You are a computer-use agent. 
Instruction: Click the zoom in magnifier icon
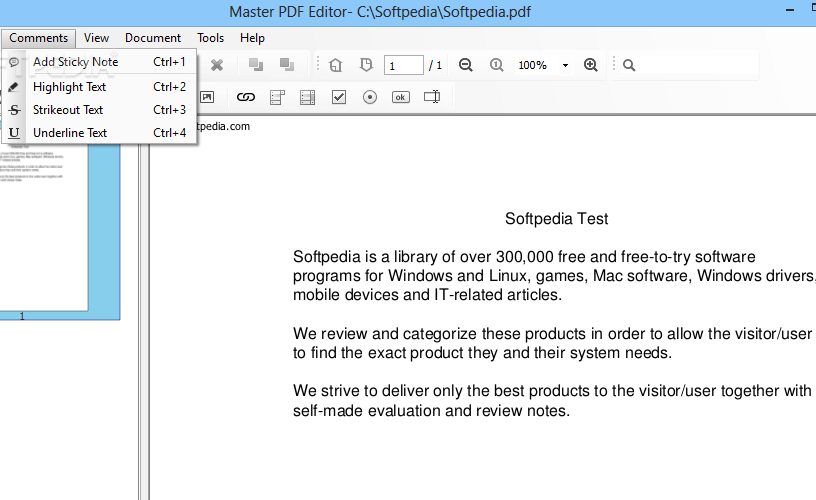pyautogui.click(x=591, y=65)
